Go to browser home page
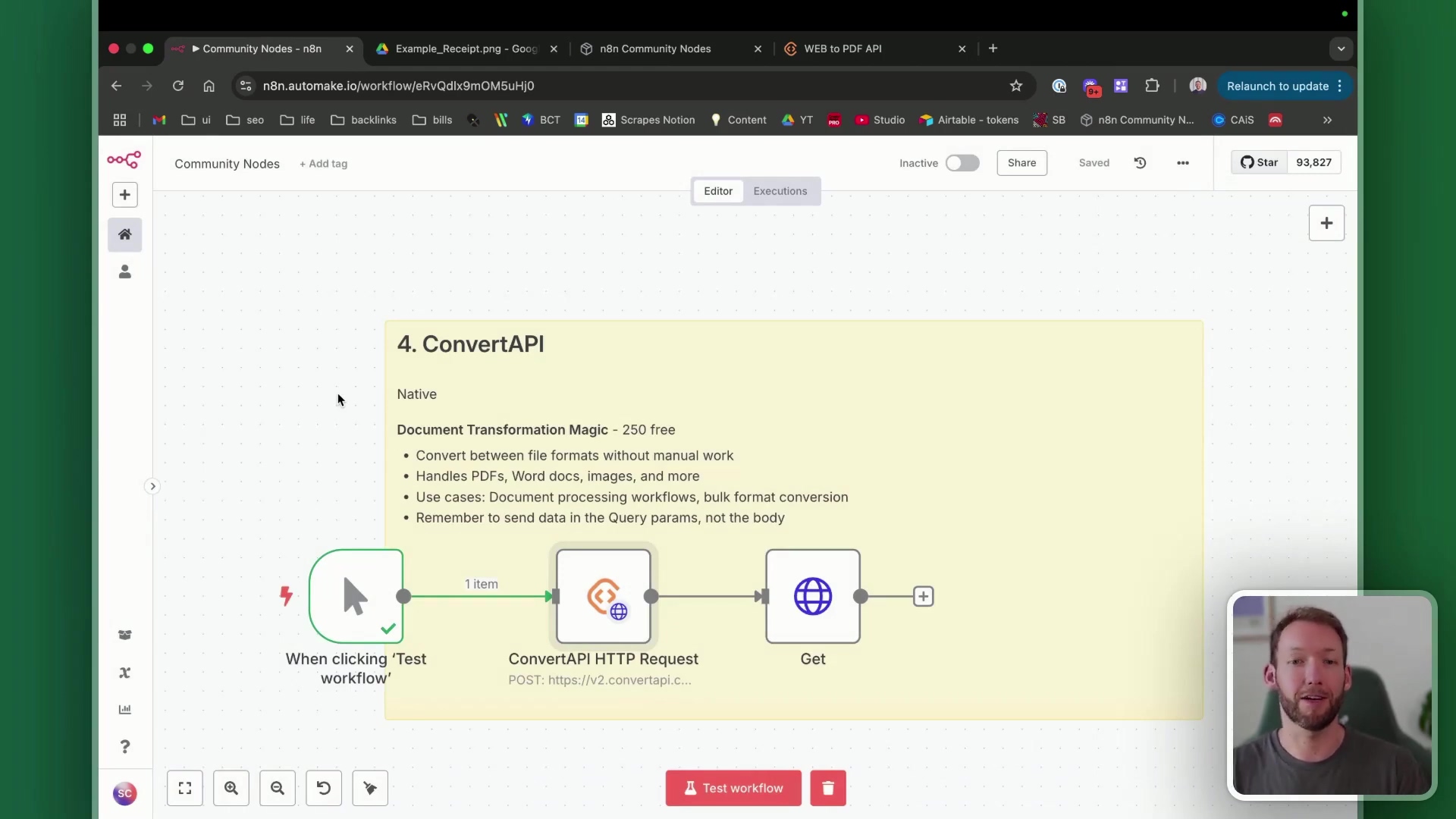Viewport: 1456px width, 819px height. tap(209, 86)
